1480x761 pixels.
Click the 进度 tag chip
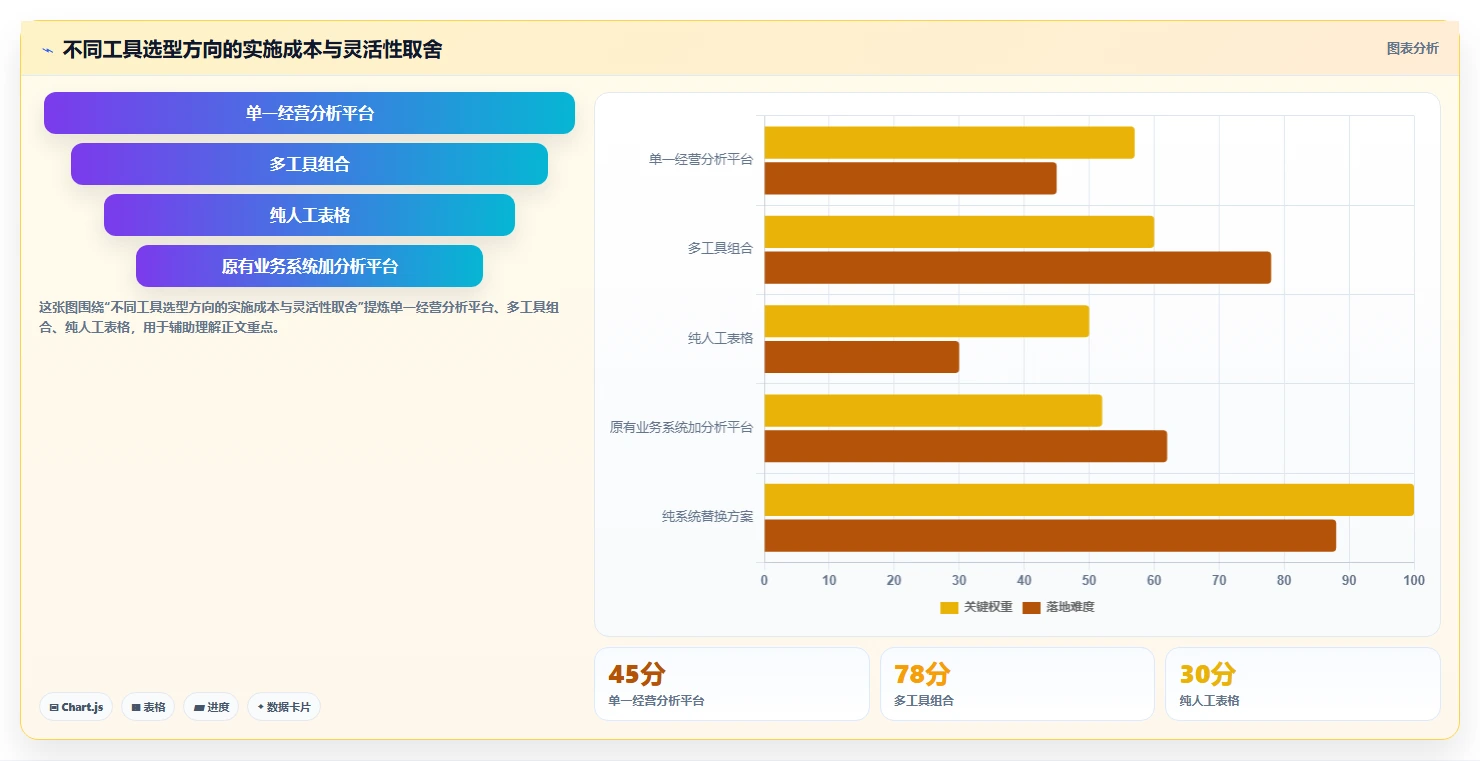coord(211,707)
